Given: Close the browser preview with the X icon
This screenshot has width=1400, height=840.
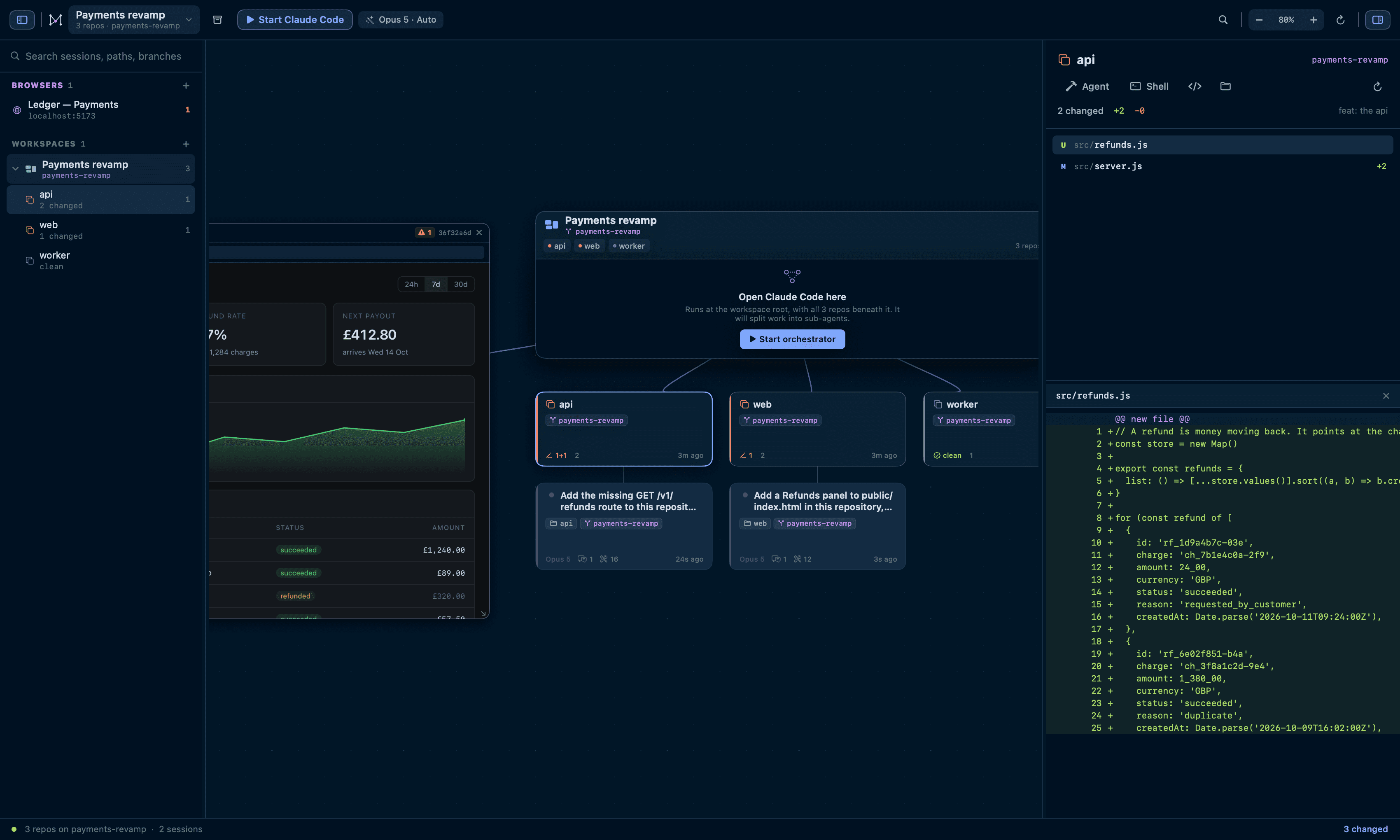Looking at the screenshot, I should [x=479, y=233].
